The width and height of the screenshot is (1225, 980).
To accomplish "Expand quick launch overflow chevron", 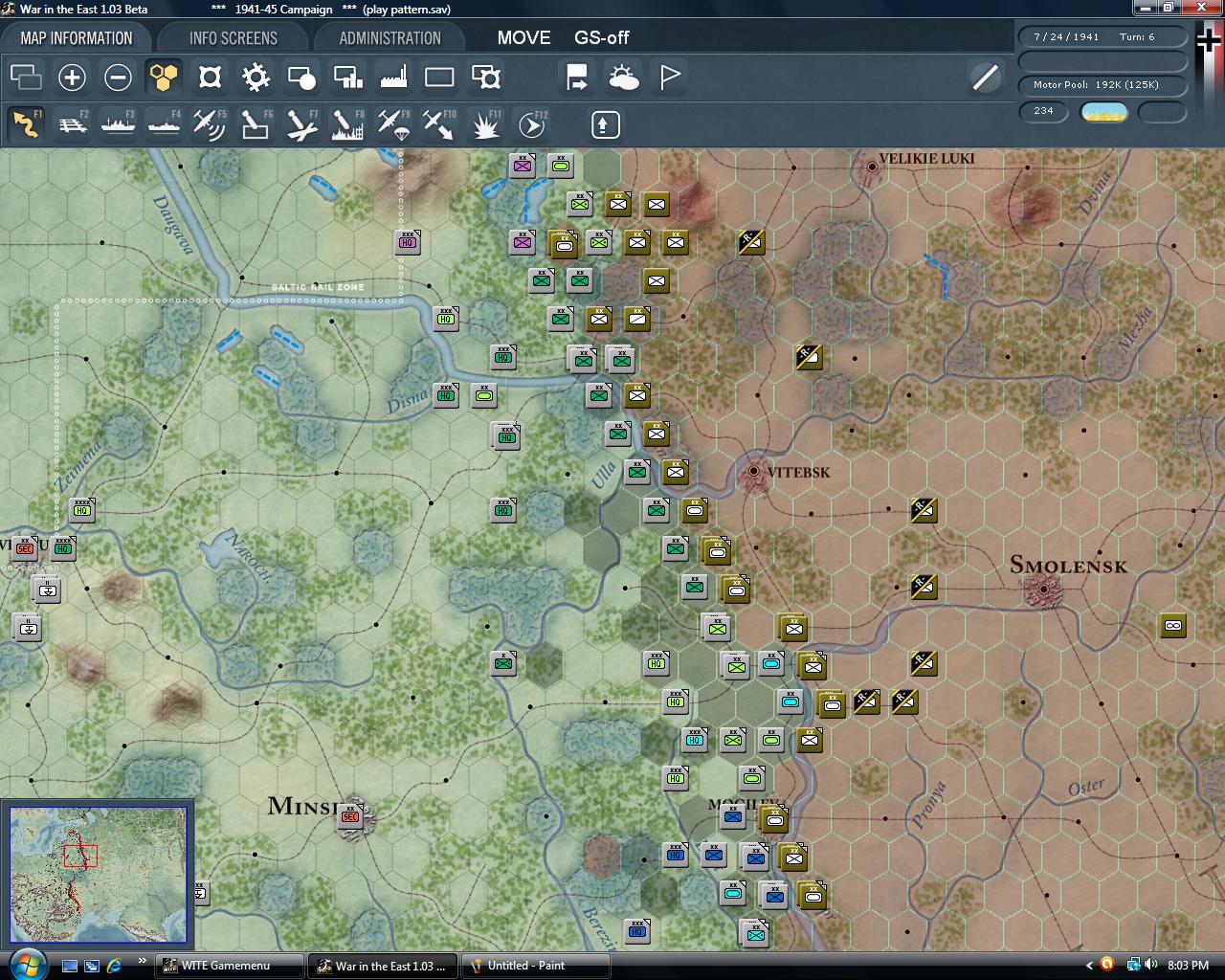I will (x=143, y=961).
